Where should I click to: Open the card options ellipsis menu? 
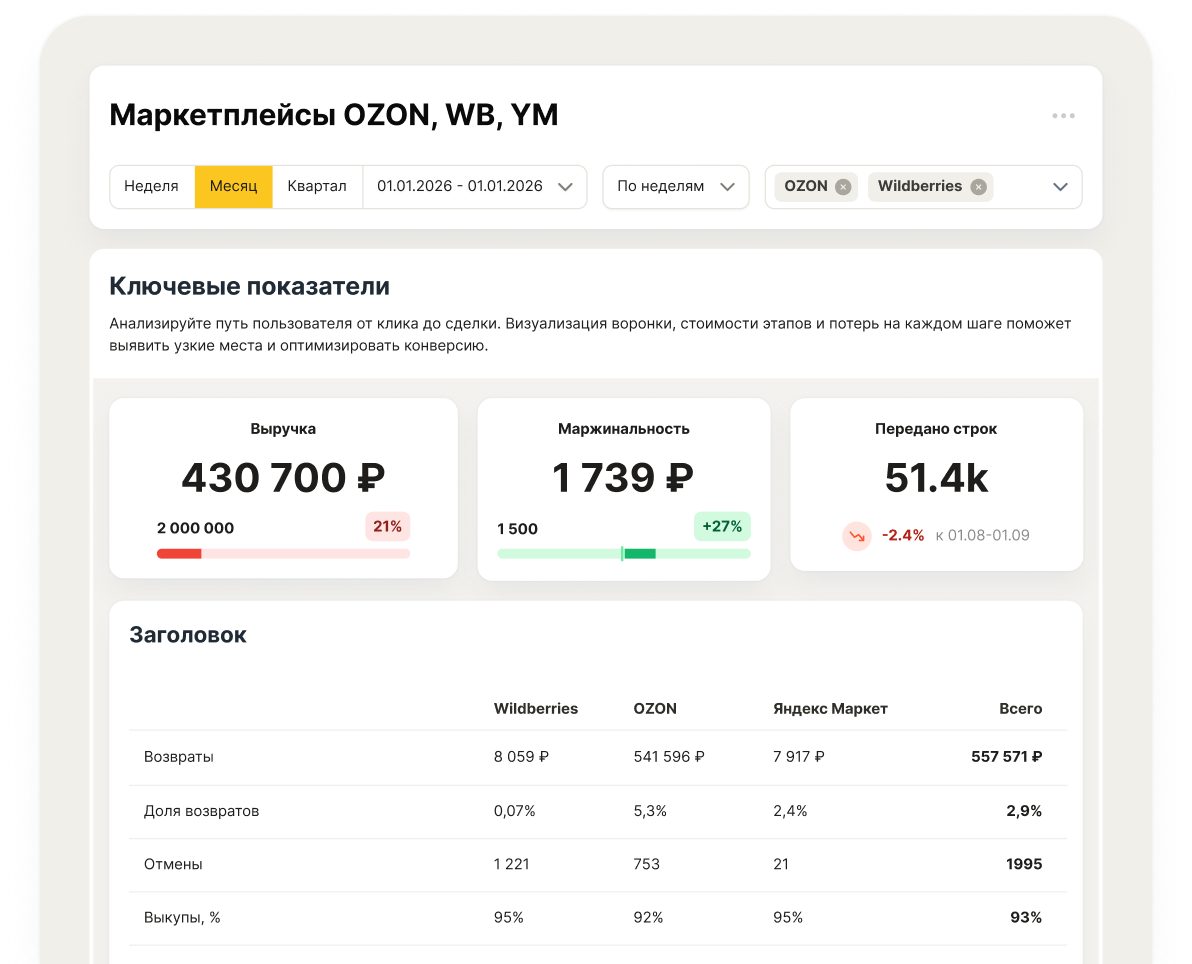click(1063, 115)
